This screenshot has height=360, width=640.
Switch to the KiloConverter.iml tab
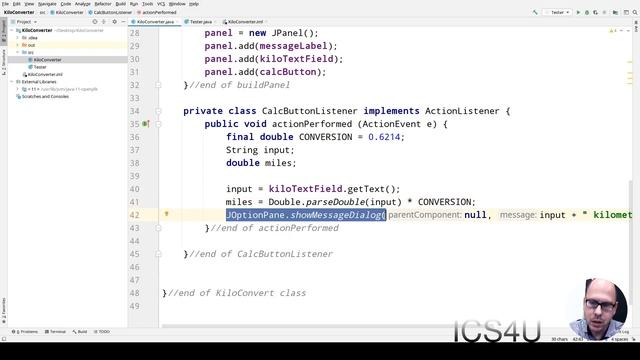tap(245, 22)
